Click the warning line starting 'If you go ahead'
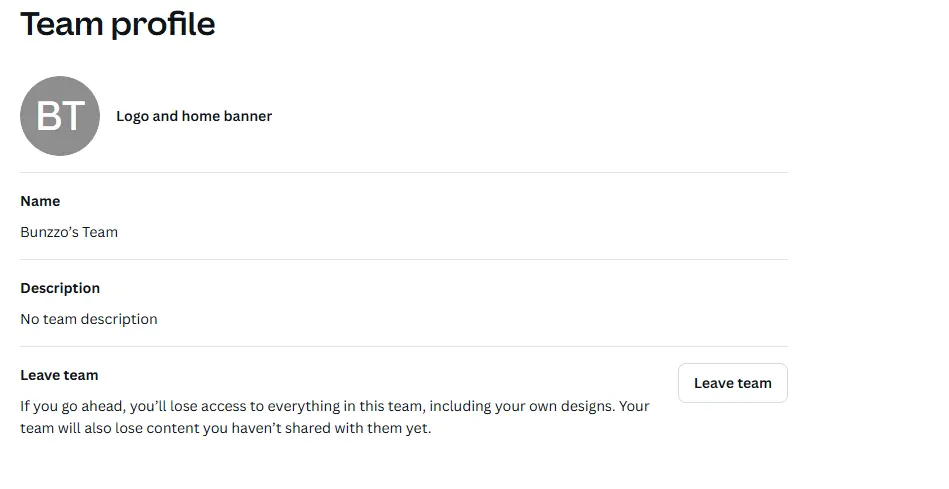 click(335, 406)
